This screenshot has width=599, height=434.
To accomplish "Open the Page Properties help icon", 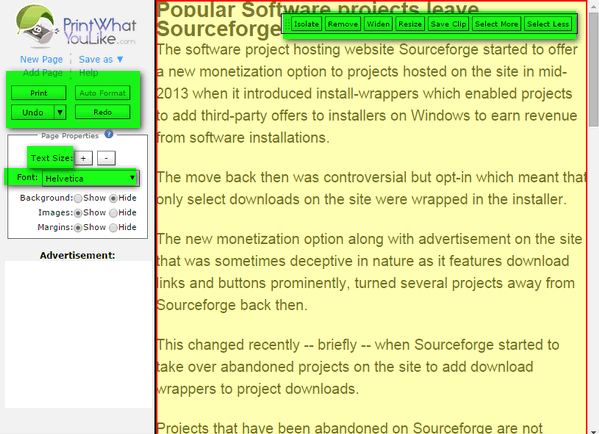I will click(x=109, y=134).
